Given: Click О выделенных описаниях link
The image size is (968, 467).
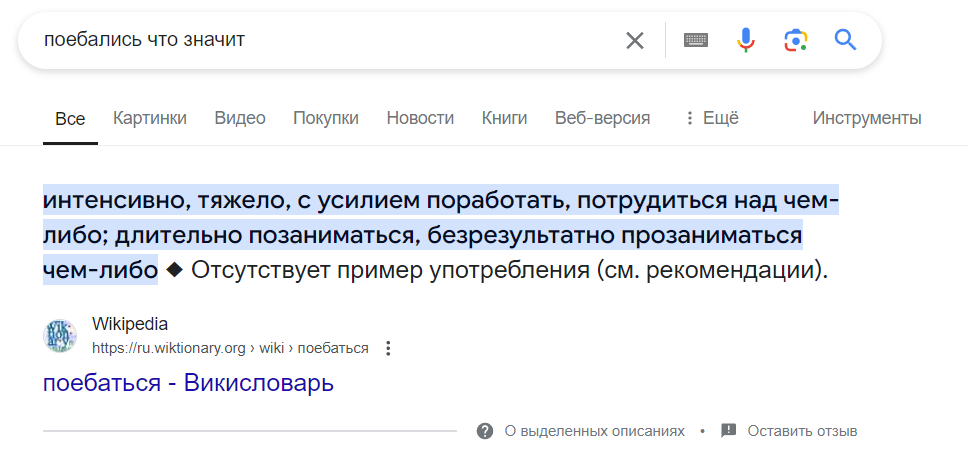Looking at the screenshot, I should pyautogui.click(x=594, y=431).
